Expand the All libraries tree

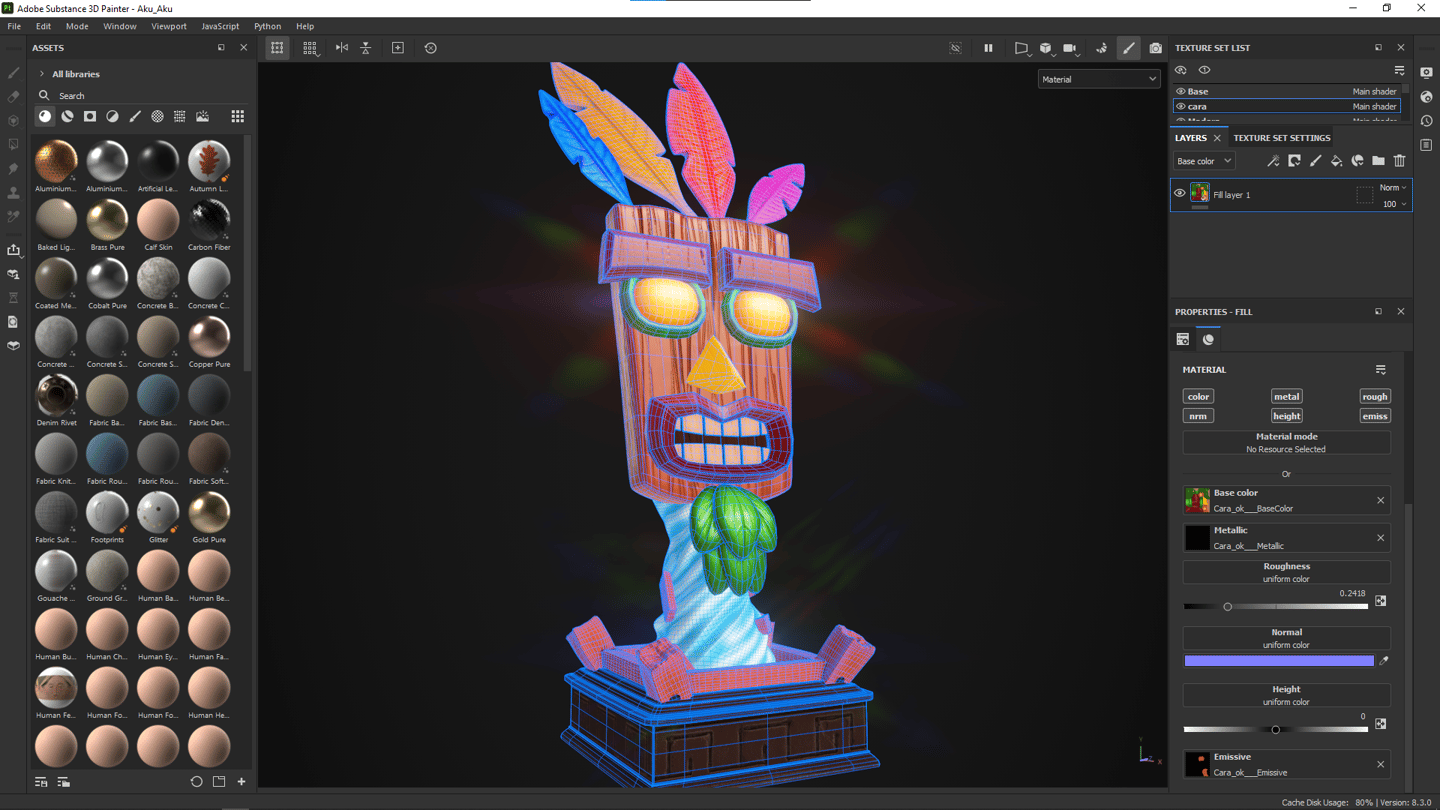(42, 74)
